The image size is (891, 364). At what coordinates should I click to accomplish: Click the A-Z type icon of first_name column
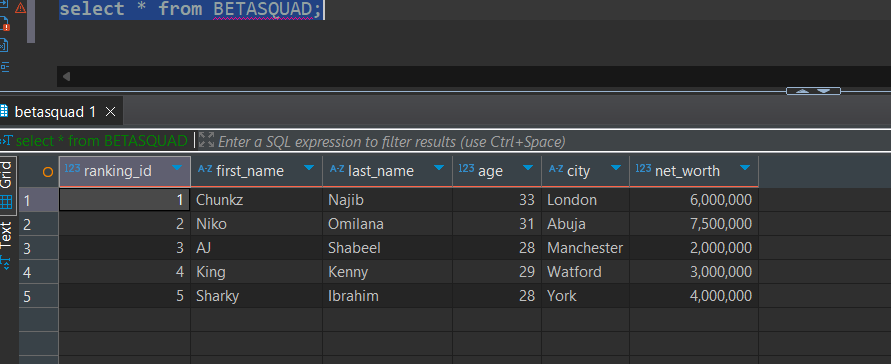tap(205, 169)
